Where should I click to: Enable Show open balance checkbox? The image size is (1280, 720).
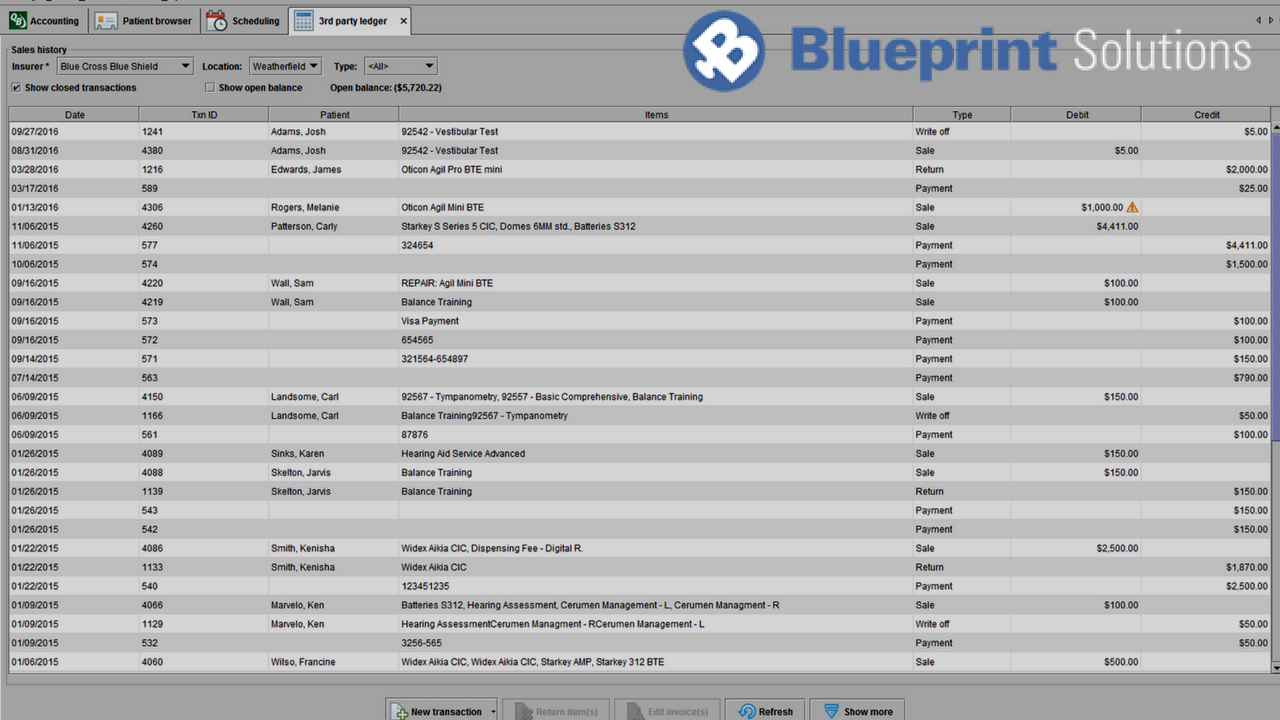pyautogui.click(x=210, y=88)
